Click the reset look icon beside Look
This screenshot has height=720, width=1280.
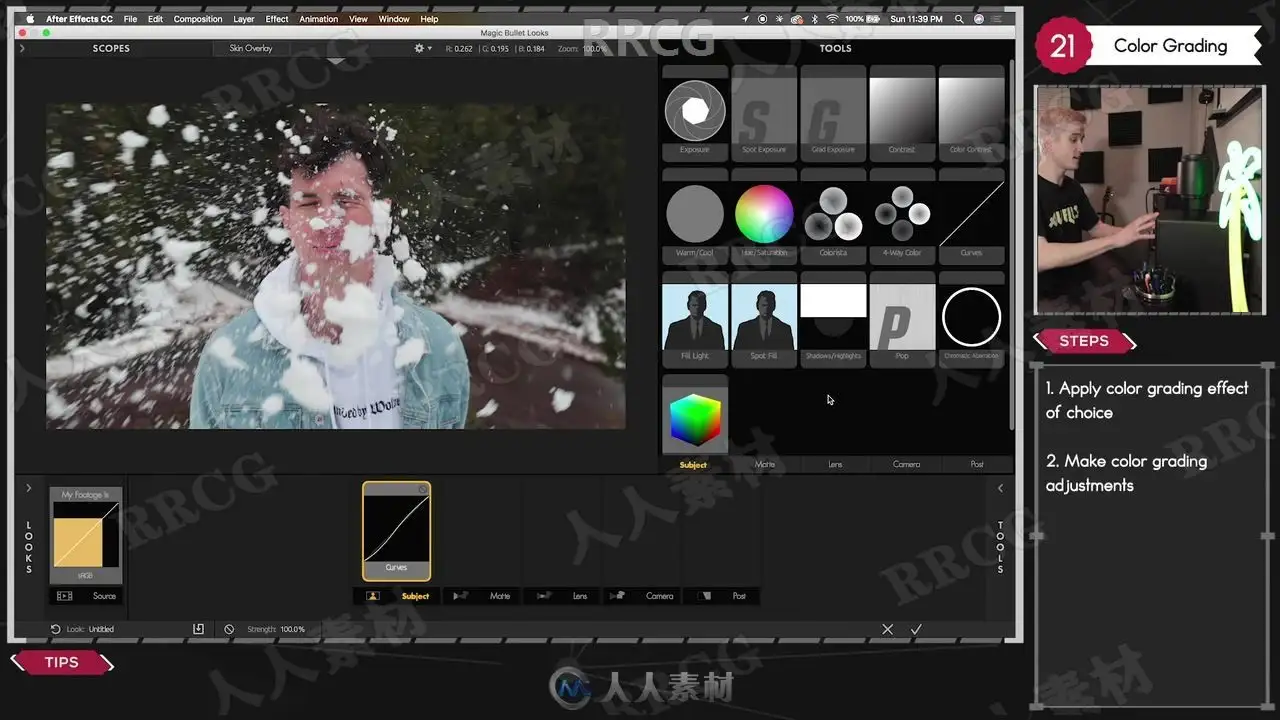coord(56,629)
